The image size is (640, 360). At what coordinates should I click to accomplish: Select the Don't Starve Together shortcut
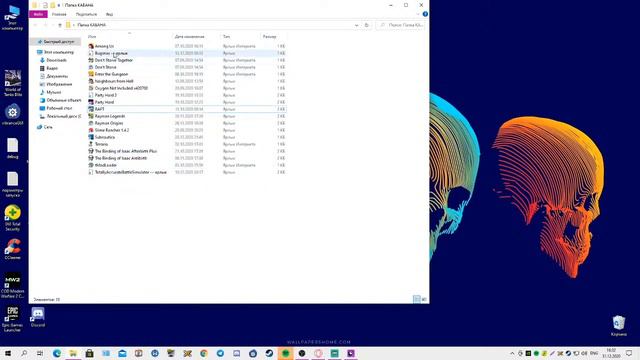(x=113, y=60)
